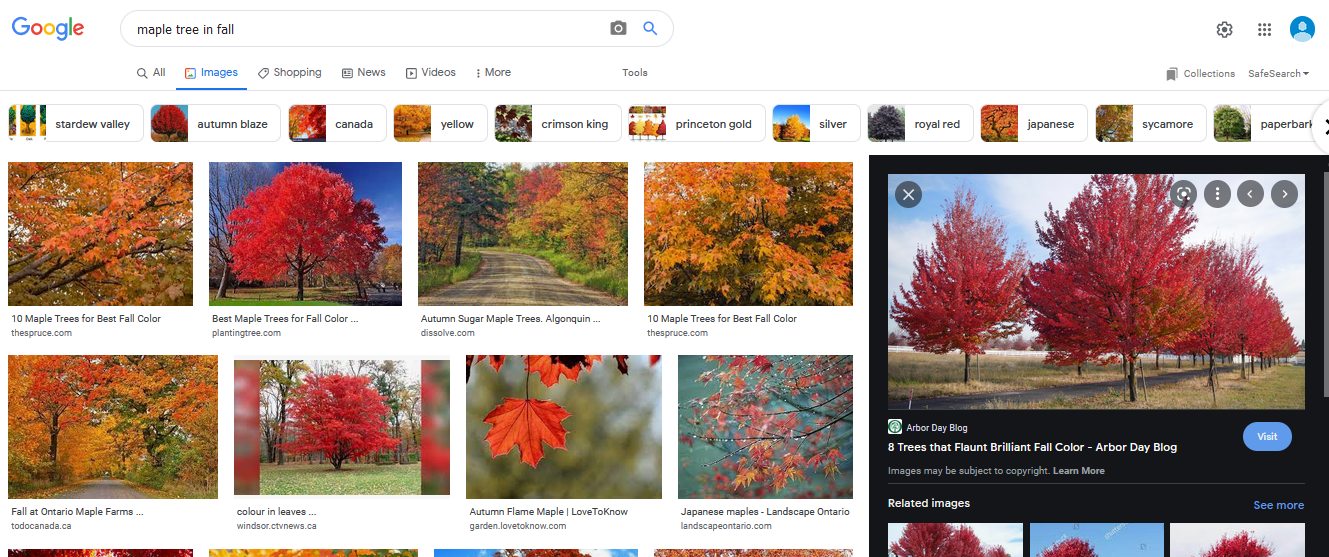Filter by the yellow chip
Screen dimensions: 1329x557
click(x=440, y=124)
